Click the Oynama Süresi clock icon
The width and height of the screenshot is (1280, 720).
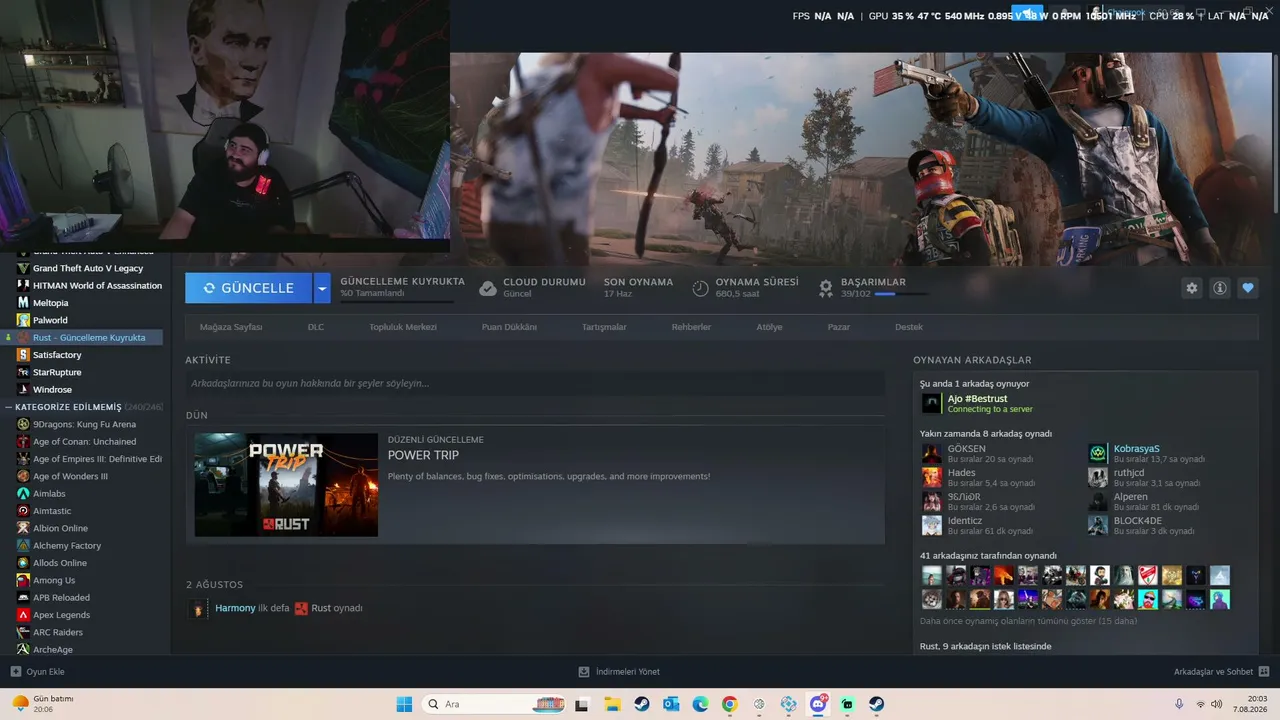point(700,288)
